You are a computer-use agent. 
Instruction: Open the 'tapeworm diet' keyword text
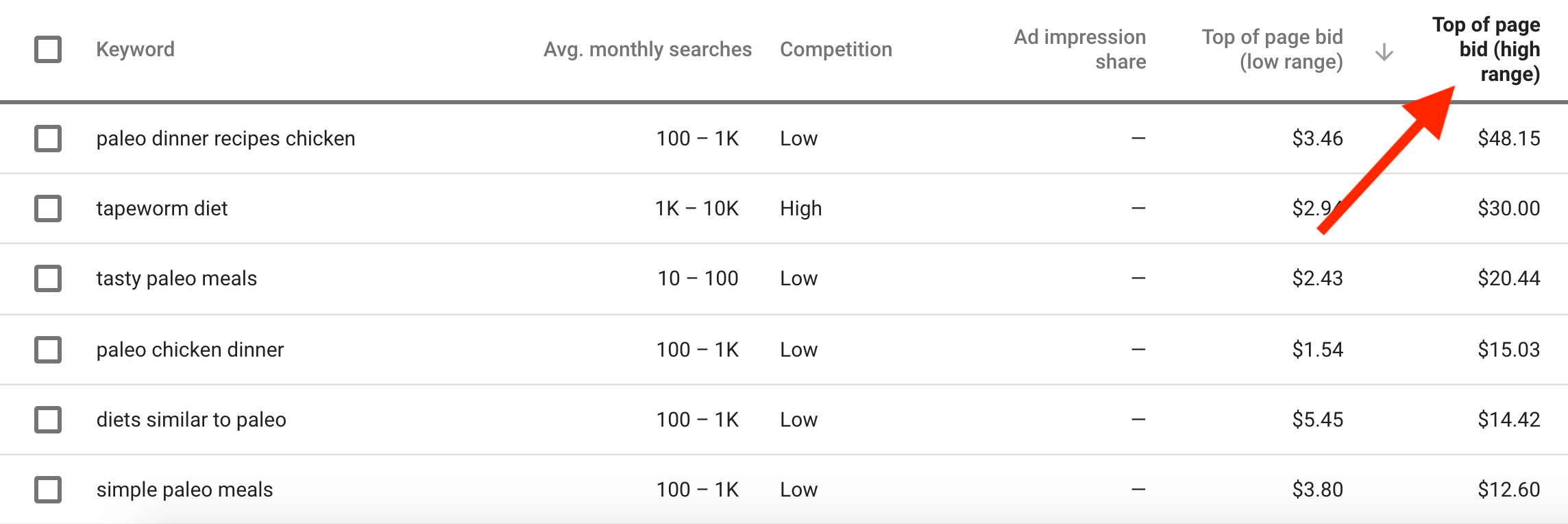coord(162,209)
